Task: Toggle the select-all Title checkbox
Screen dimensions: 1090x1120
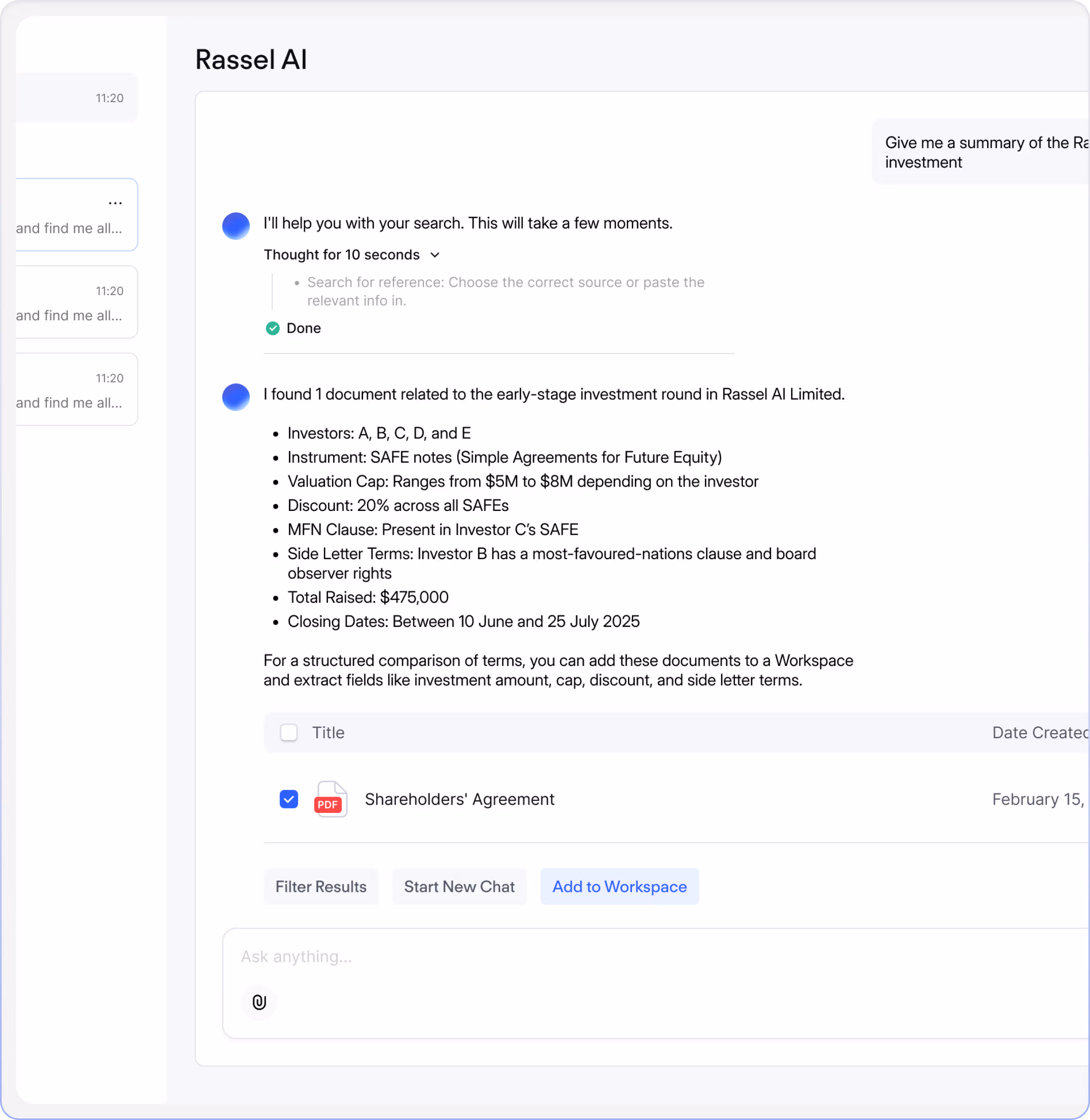Action: (x=288, y=733)
